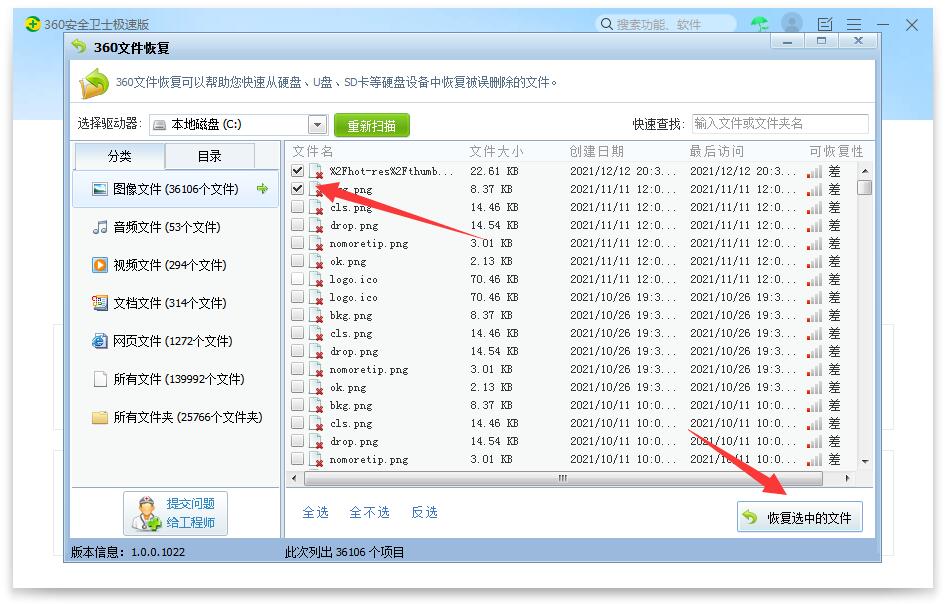Click the green restore arrow on 恢复选中的文件
This screenshot has width=946, height=604.
tap(750, 517)
